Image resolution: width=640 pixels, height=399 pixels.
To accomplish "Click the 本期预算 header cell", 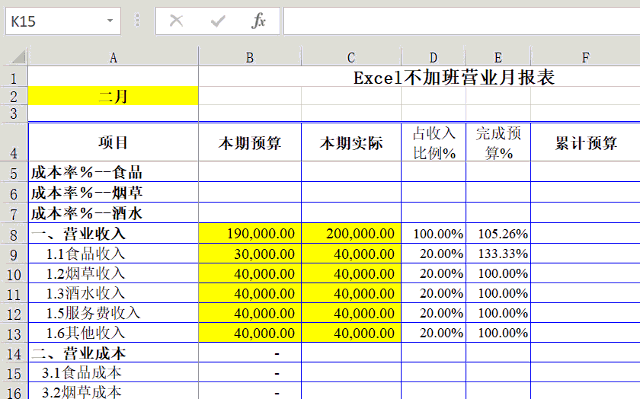I will (250, 142).
